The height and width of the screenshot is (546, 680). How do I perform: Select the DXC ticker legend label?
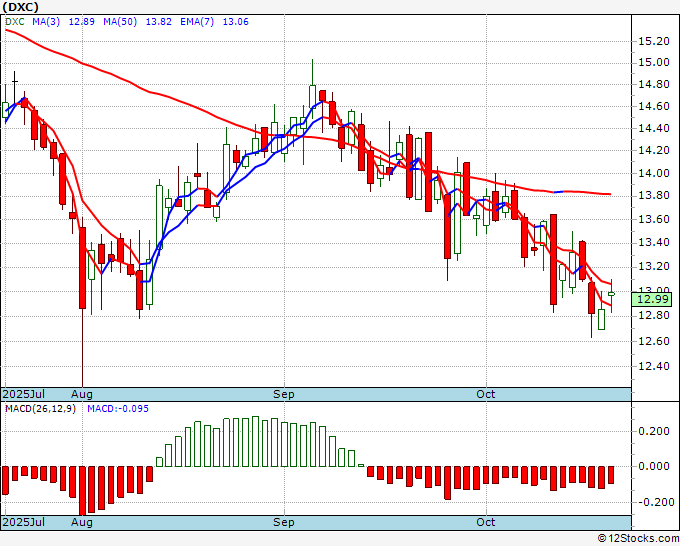(x=15, y=22)
